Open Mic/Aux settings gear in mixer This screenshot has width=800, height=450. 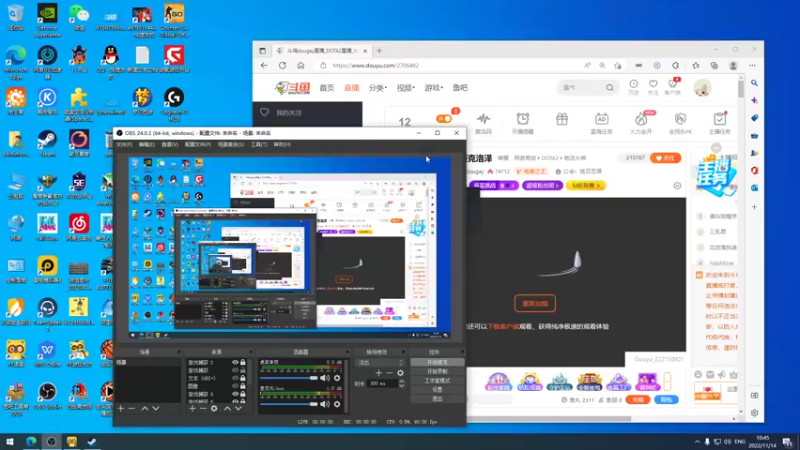coord(337,404)
